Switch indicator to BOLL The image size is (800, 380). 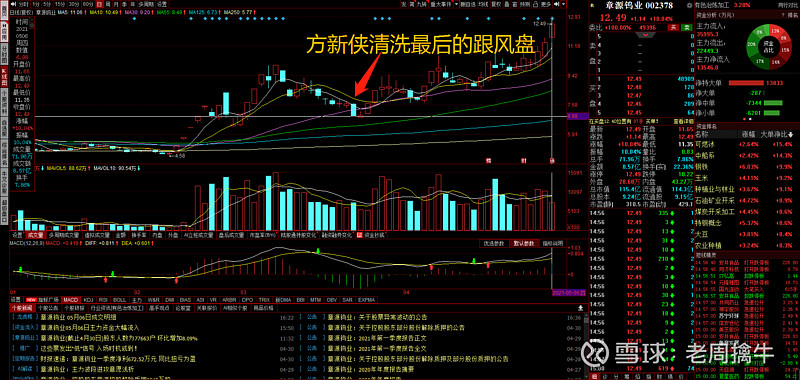tap(119, 299)
